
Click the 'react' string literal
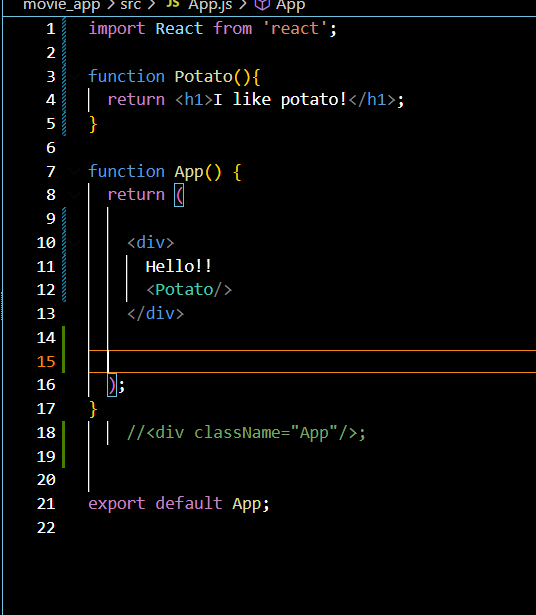pos(295,29)
